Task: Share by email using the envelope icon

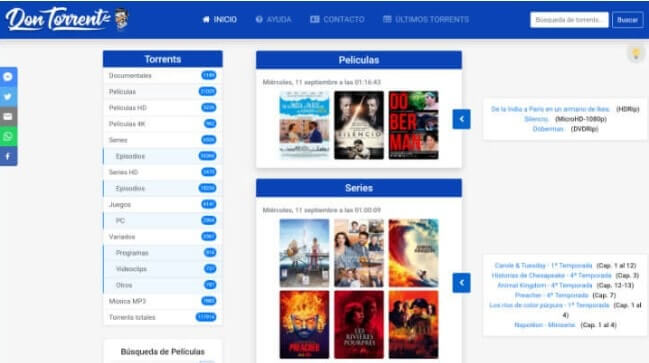Action: 8,117
